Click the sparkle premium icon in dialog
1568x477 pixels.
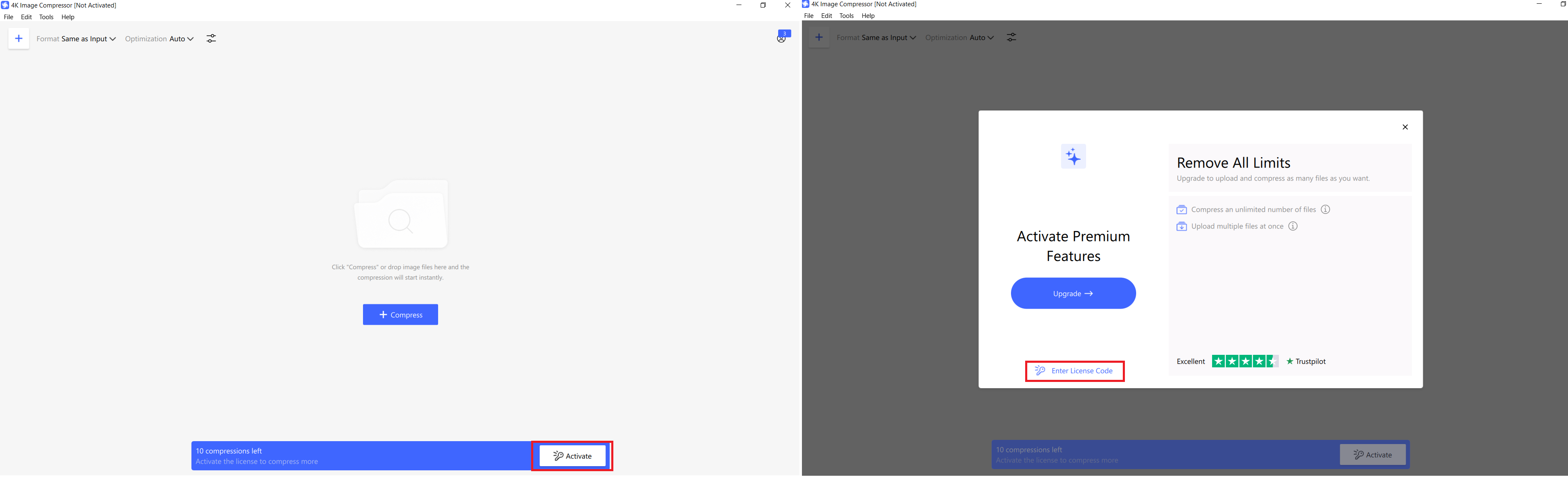1074,157
